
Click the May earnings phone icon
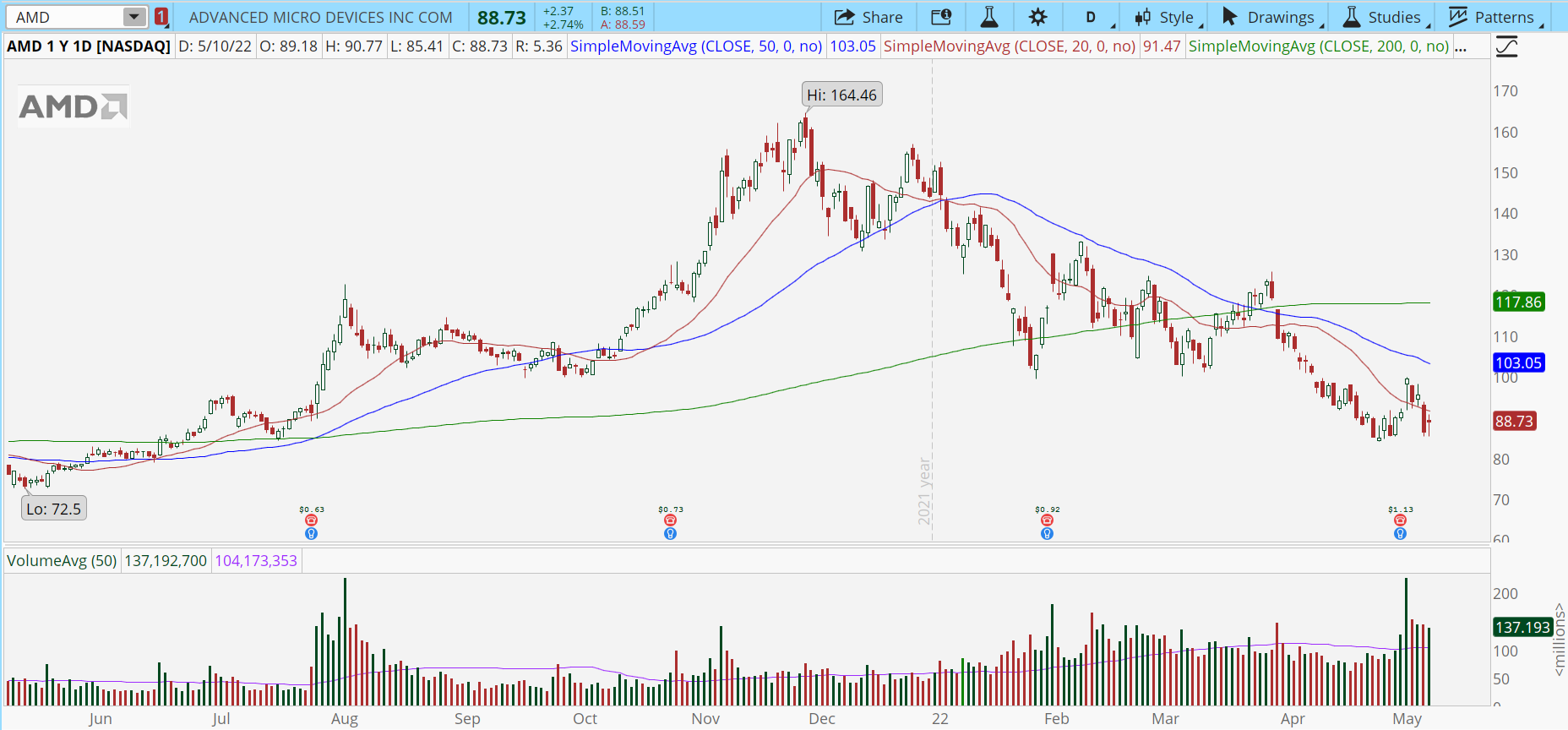pyautogui.click(x=1400, y=520)
